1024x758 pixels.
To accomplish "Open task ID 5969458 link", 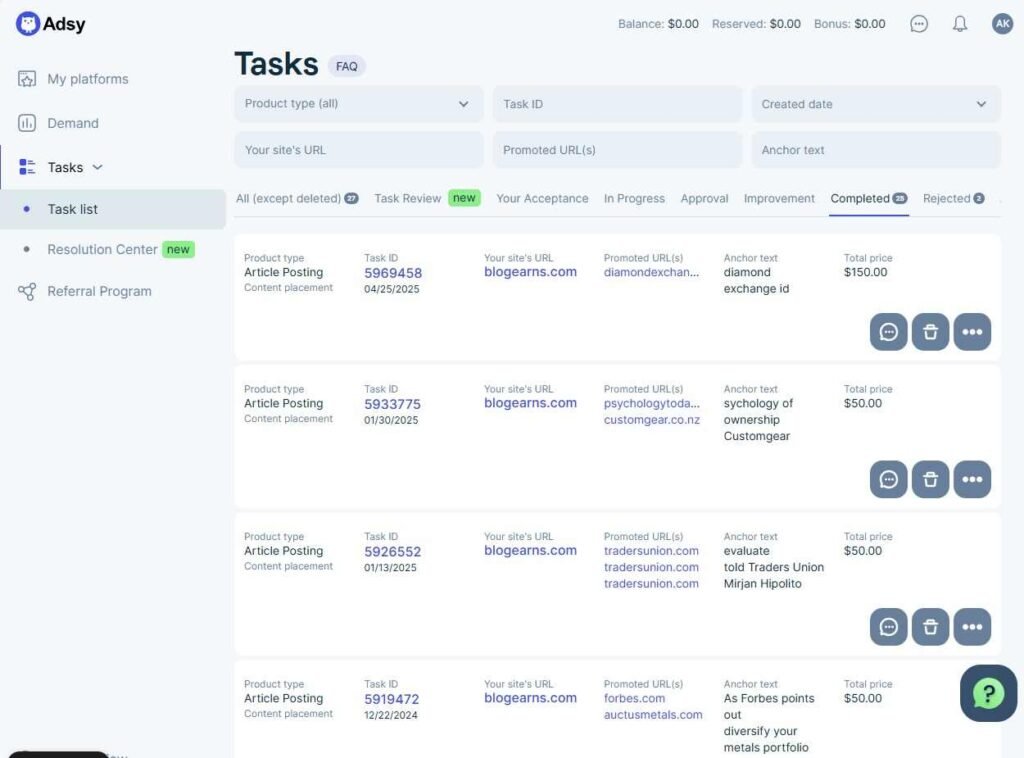I will (392, 273).
